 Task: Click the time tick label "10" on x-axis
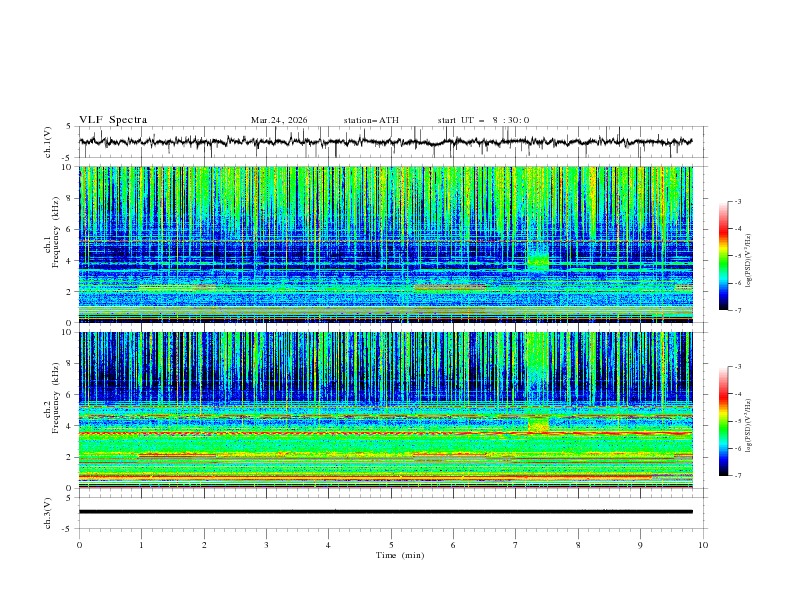(x=703, y=545)
